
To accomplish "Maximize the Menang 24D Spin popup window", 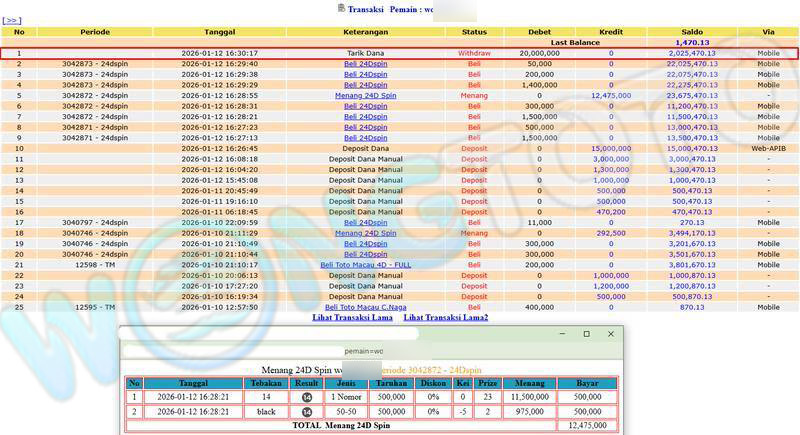I will [586, 334].
